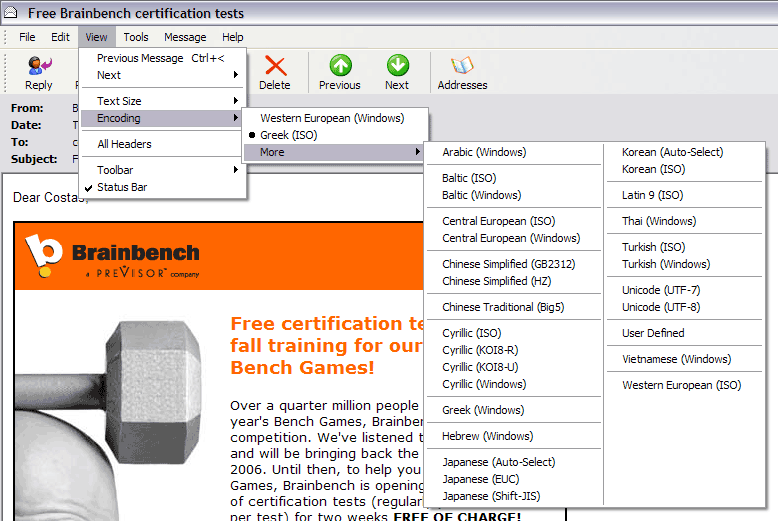The height and width of the screenshot is (521, 778).
Task: Choose Japanese (Shift-JIS) encoding
Action: [514, 496]
